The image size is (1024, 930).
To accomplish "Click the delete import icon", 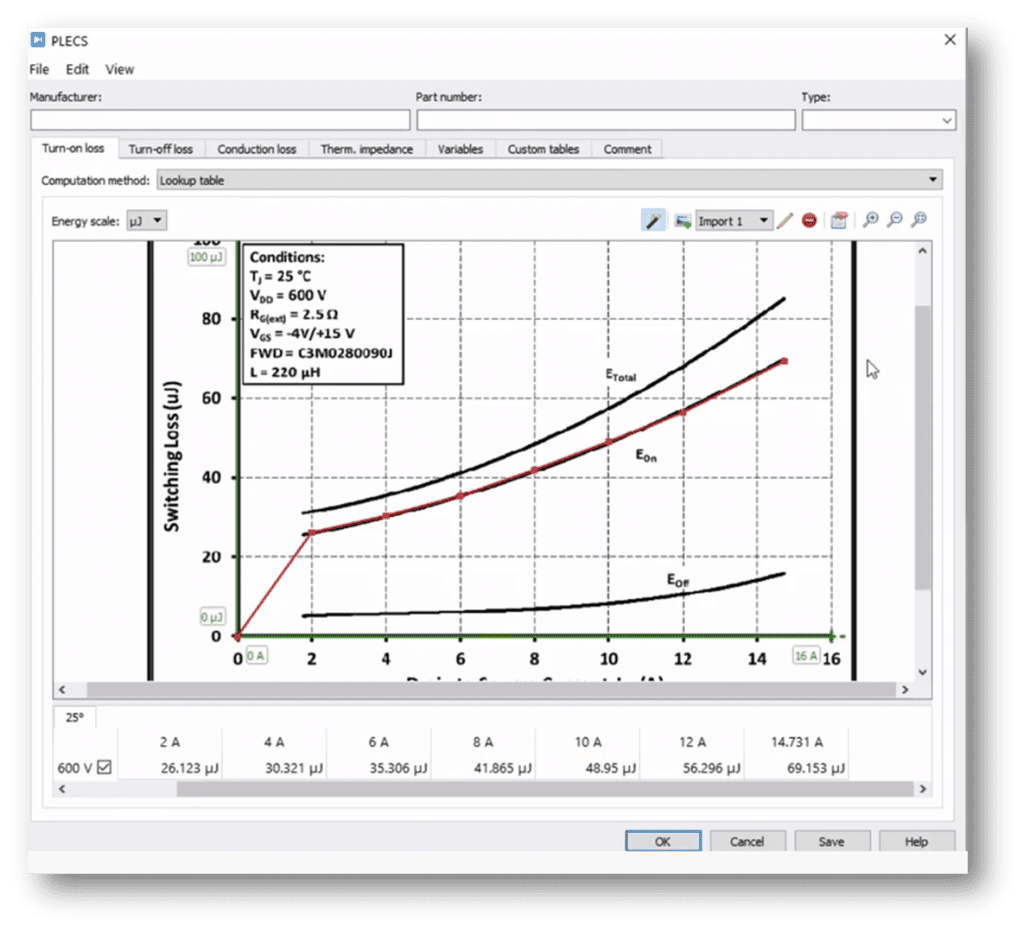I will tap(810, 220).
